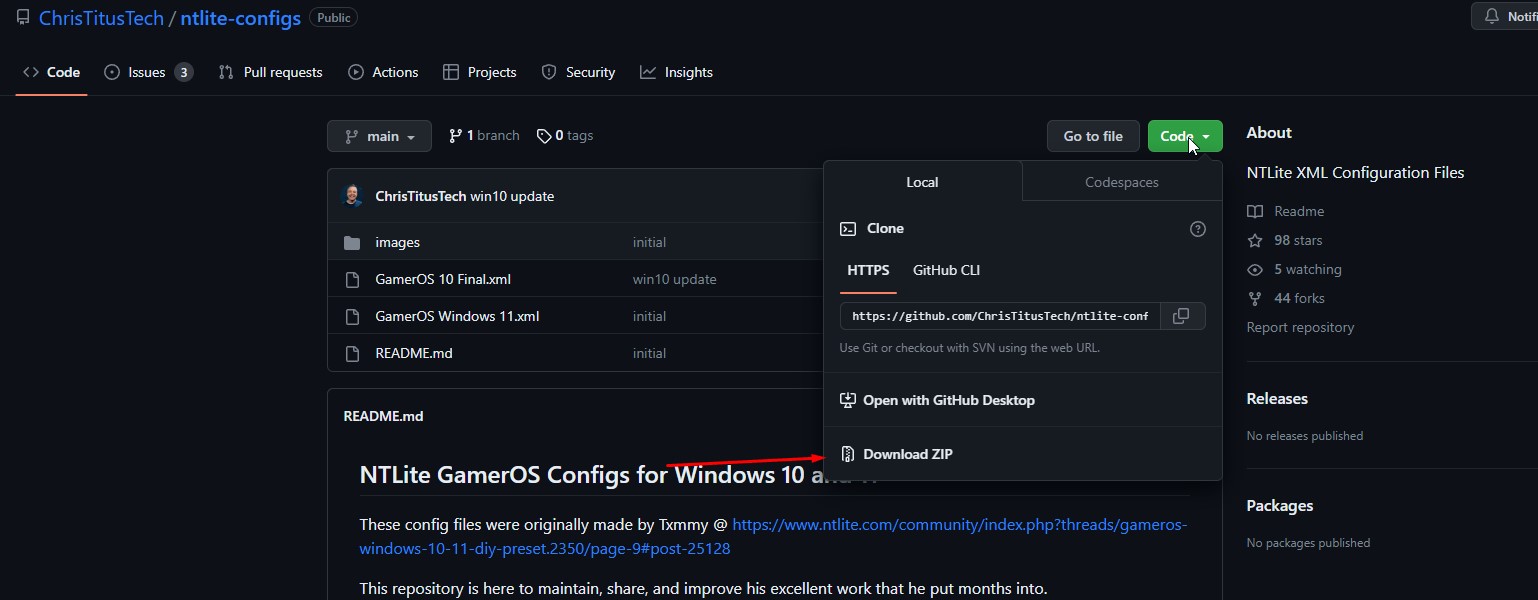The width and height of the screenshot is (1538, 600).
Task: Click the repository book icon in header
Action: click(23, 16)
